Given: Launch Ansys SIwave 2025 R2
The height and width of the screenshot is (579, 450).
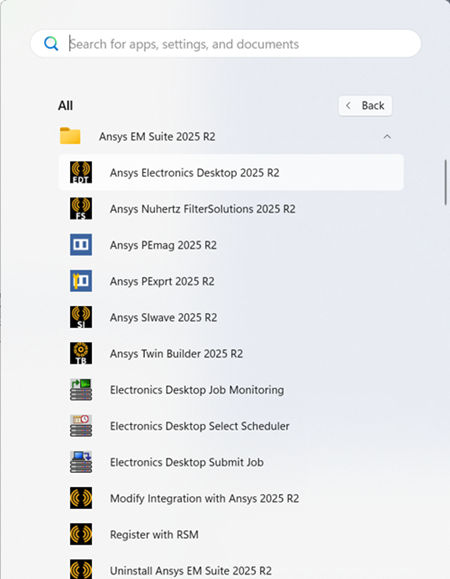Looking at the screenshot, I should coord(231,317).
